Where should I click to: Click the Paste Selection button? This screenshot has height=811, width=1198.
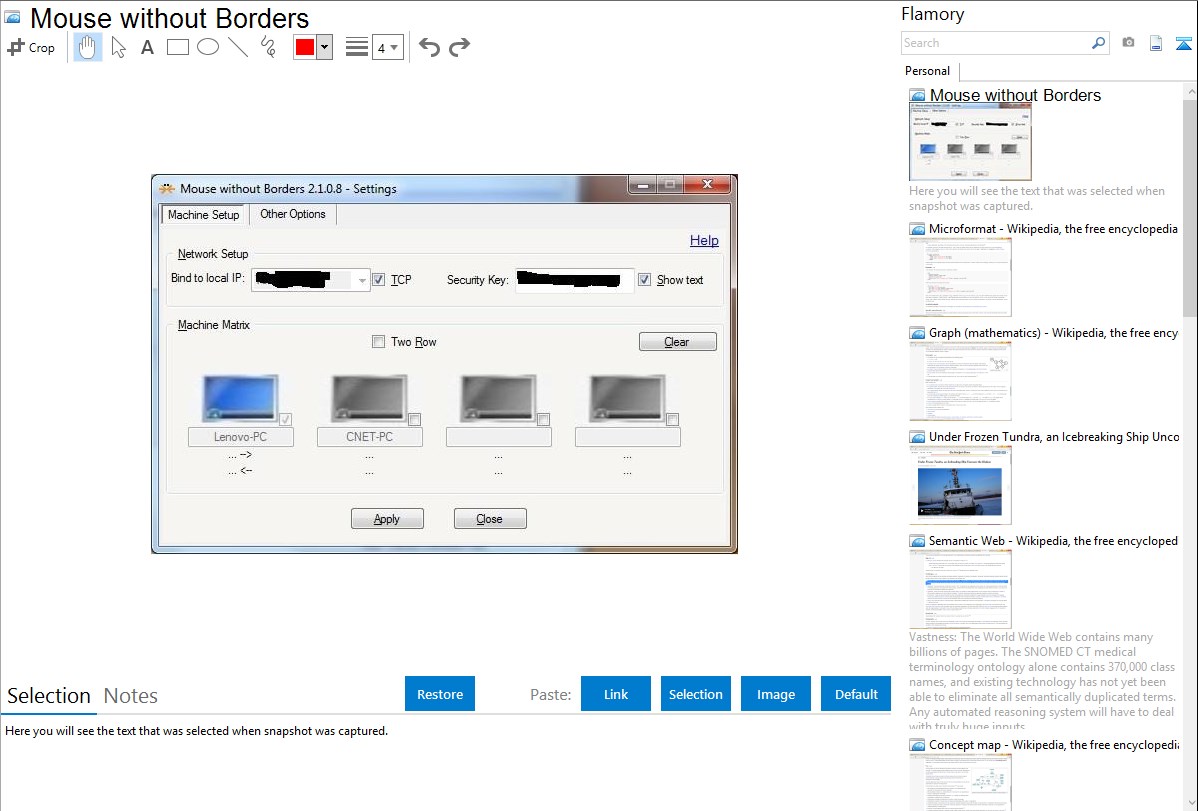[x=696, y=694]
